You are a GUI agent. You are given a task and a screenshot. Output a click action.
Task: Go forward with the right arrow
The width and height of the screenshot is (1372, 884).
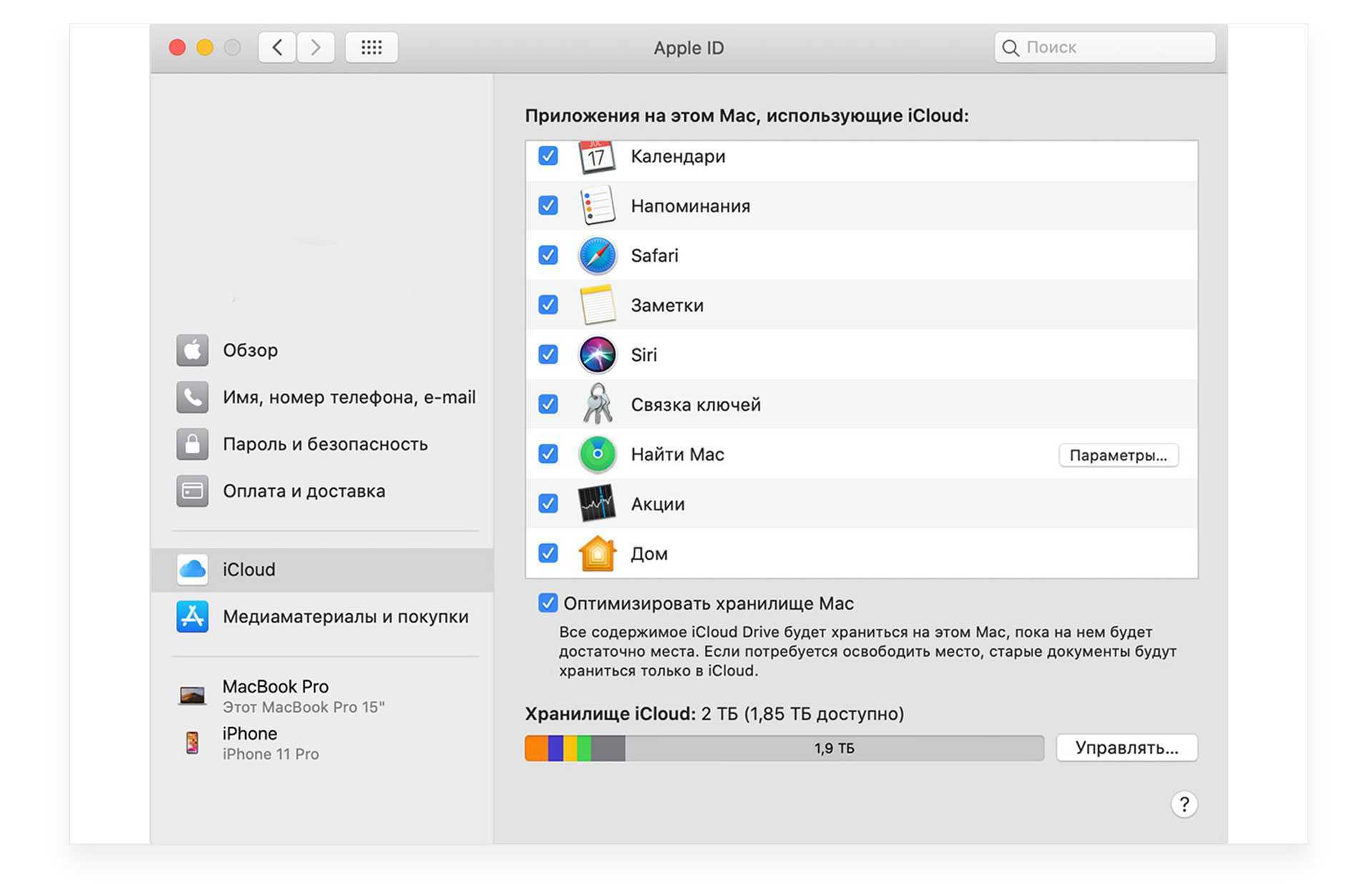coord(316,47)
